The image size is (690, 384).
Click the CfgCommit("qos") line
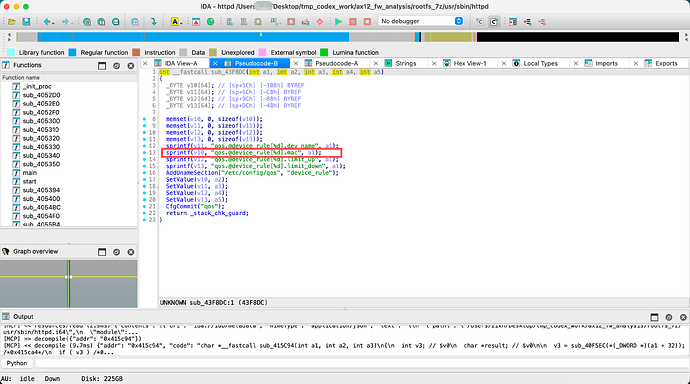coord(195,206)
